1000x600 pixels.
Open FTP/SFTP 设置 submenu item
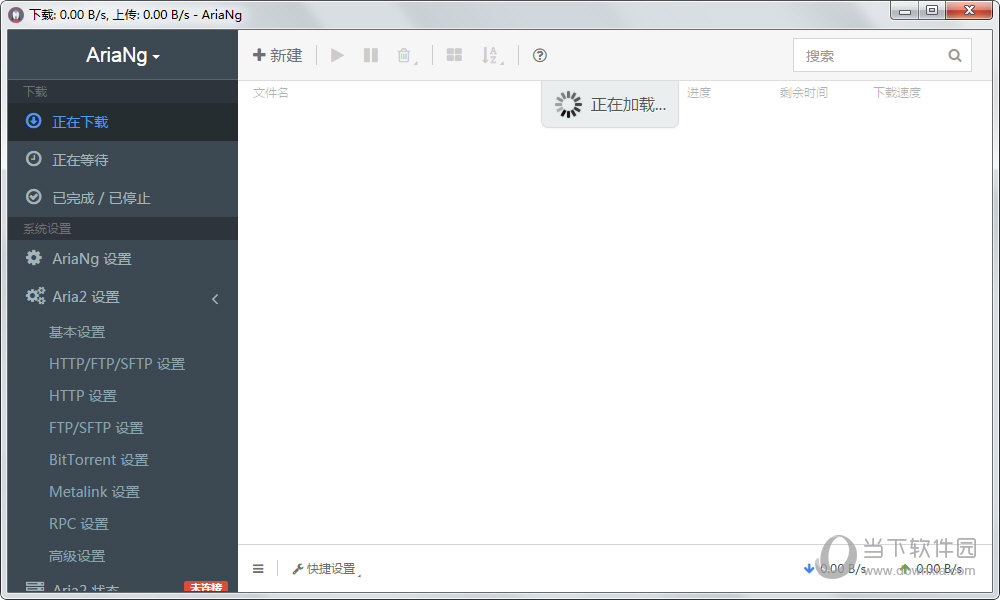pyautogui.click(x=96, y=428)
